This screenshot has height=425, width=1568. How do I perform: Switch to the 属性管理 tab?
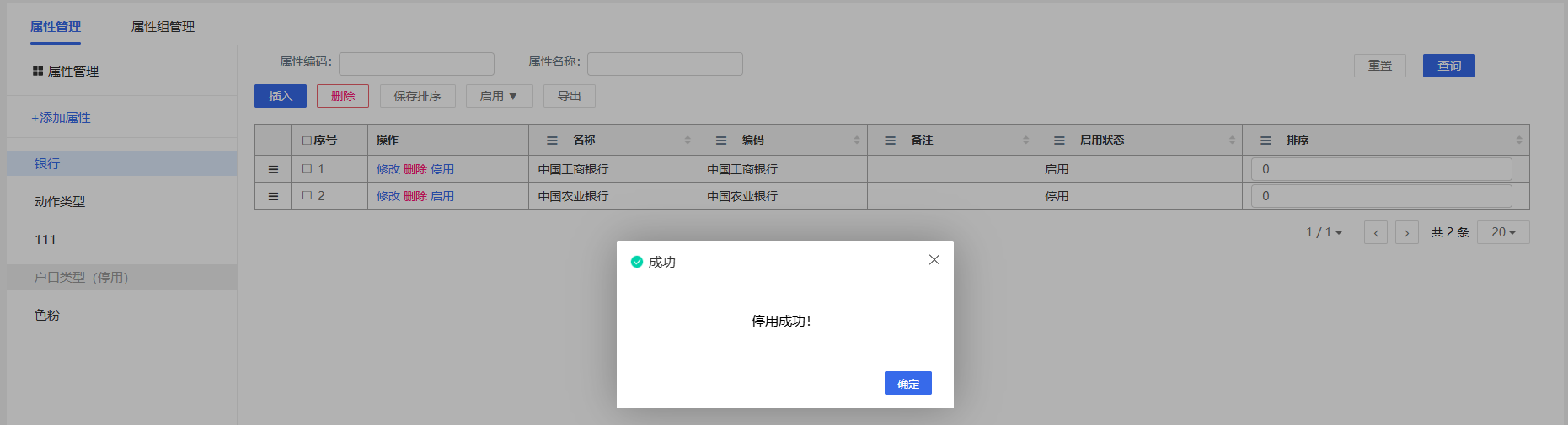pos(56,27)
